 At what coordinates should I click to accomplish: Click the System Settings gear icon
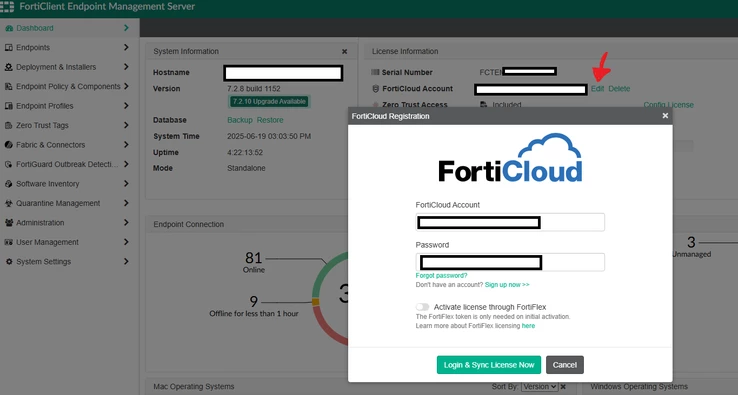click(8, 262)
